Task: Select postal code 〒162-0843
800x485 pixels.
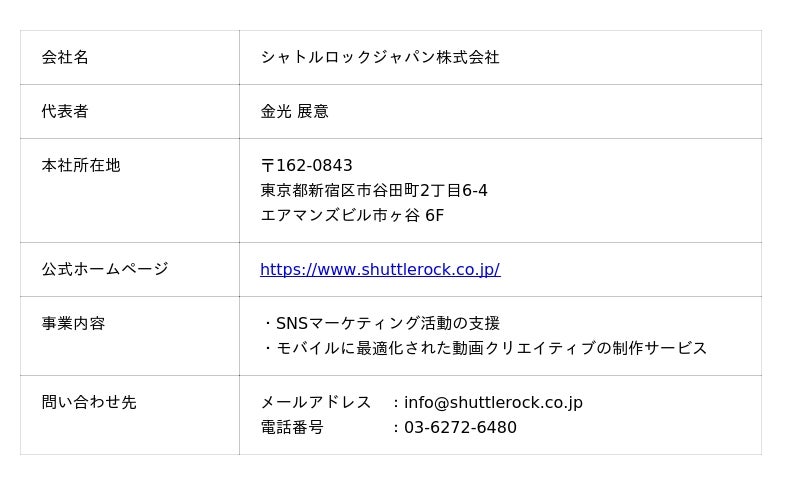Action: point(307,165)
